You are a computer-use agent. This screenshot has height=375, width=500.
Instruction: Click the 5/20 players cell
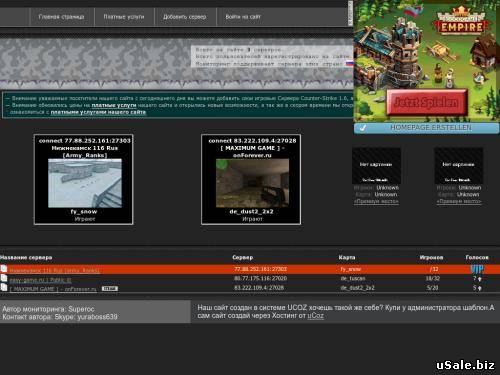(x=433, y=288)
